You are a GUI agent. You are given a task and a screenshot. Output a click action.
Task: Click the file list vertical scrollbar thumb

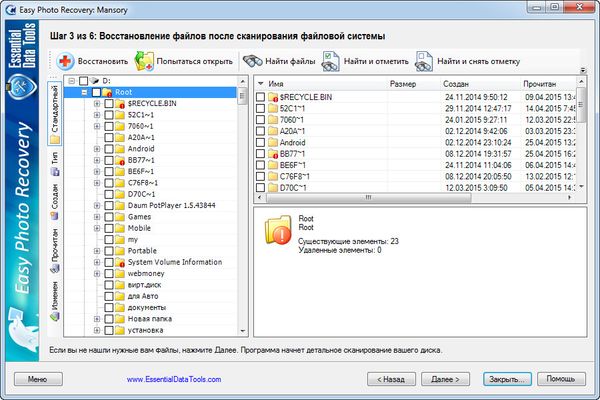(x=581, y=104)
